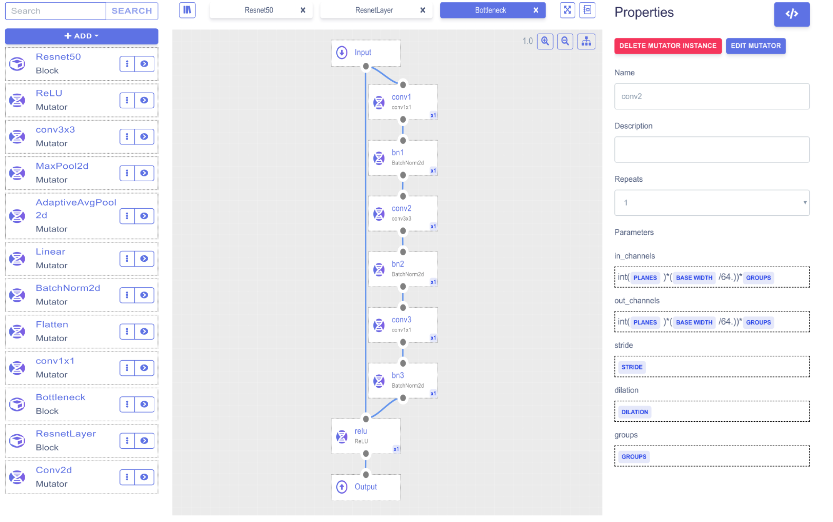Click the Edit Mutator button
Screen dimensions: 833x522
[755, 46]
